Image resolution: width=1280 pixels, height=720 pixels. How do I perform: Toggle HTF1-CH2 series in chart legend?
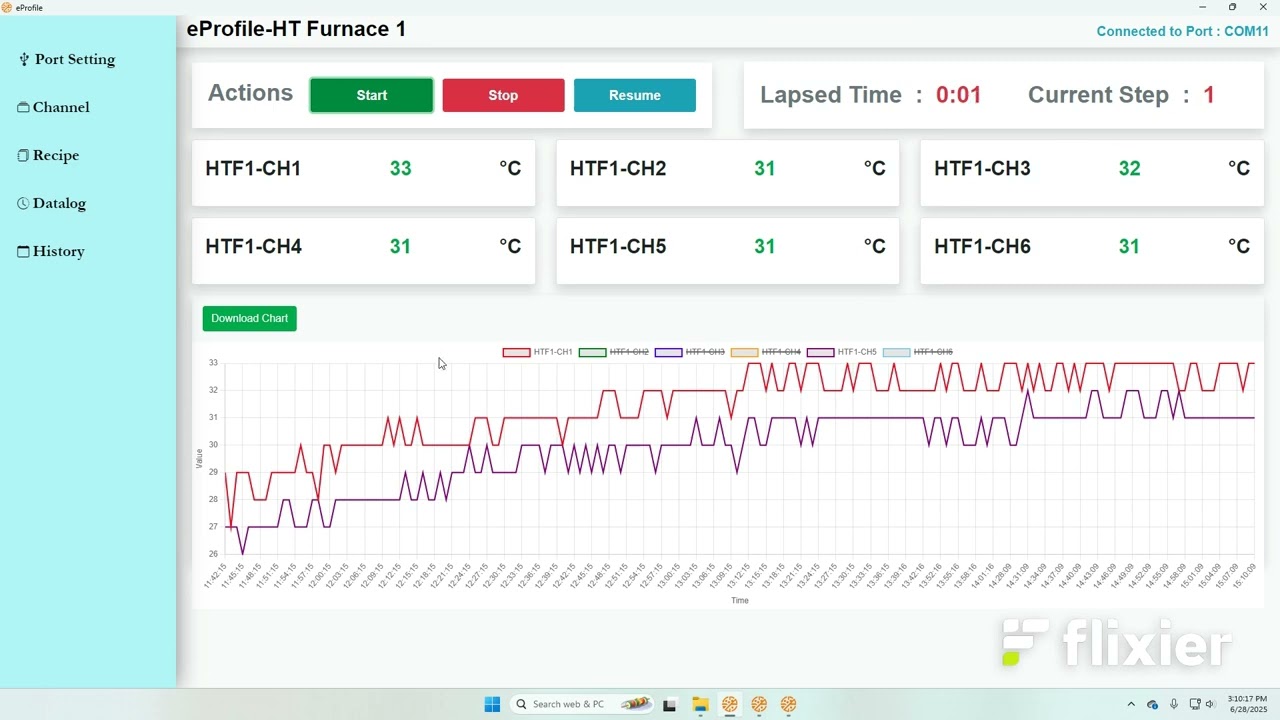[x=614, y=352]
